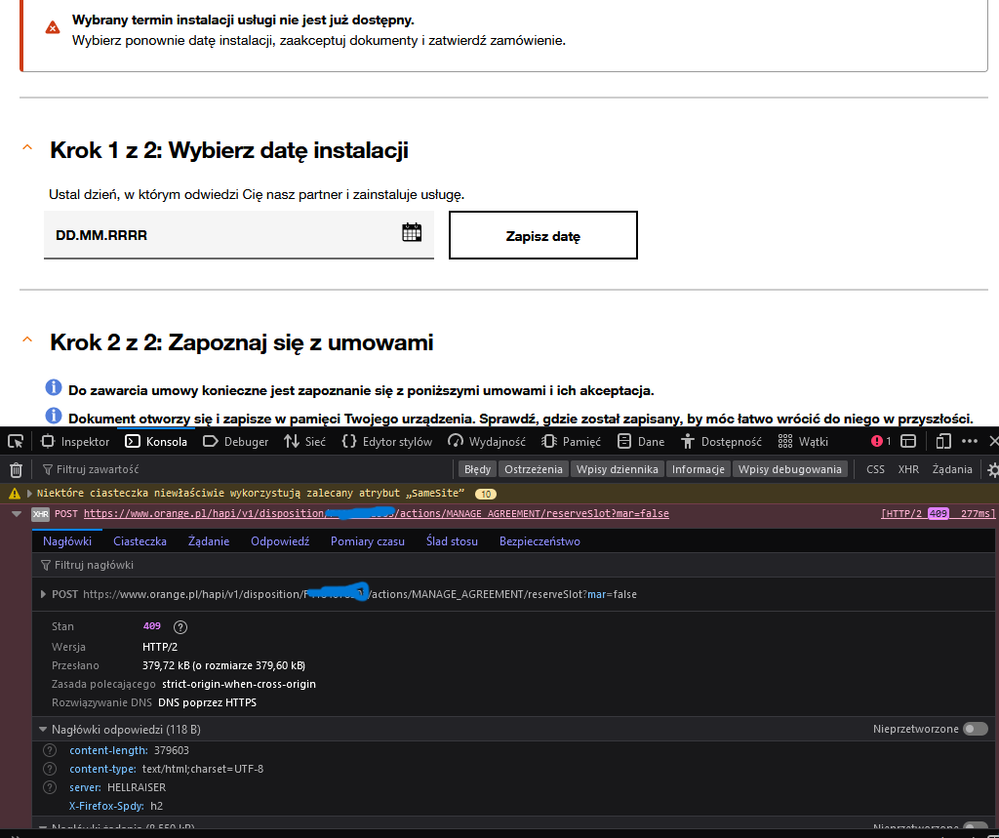The height and width of the screenshot is (838, 999).
Task: Toggle Nieprzetworzone switch for response headers
Action: pos(975,729)
